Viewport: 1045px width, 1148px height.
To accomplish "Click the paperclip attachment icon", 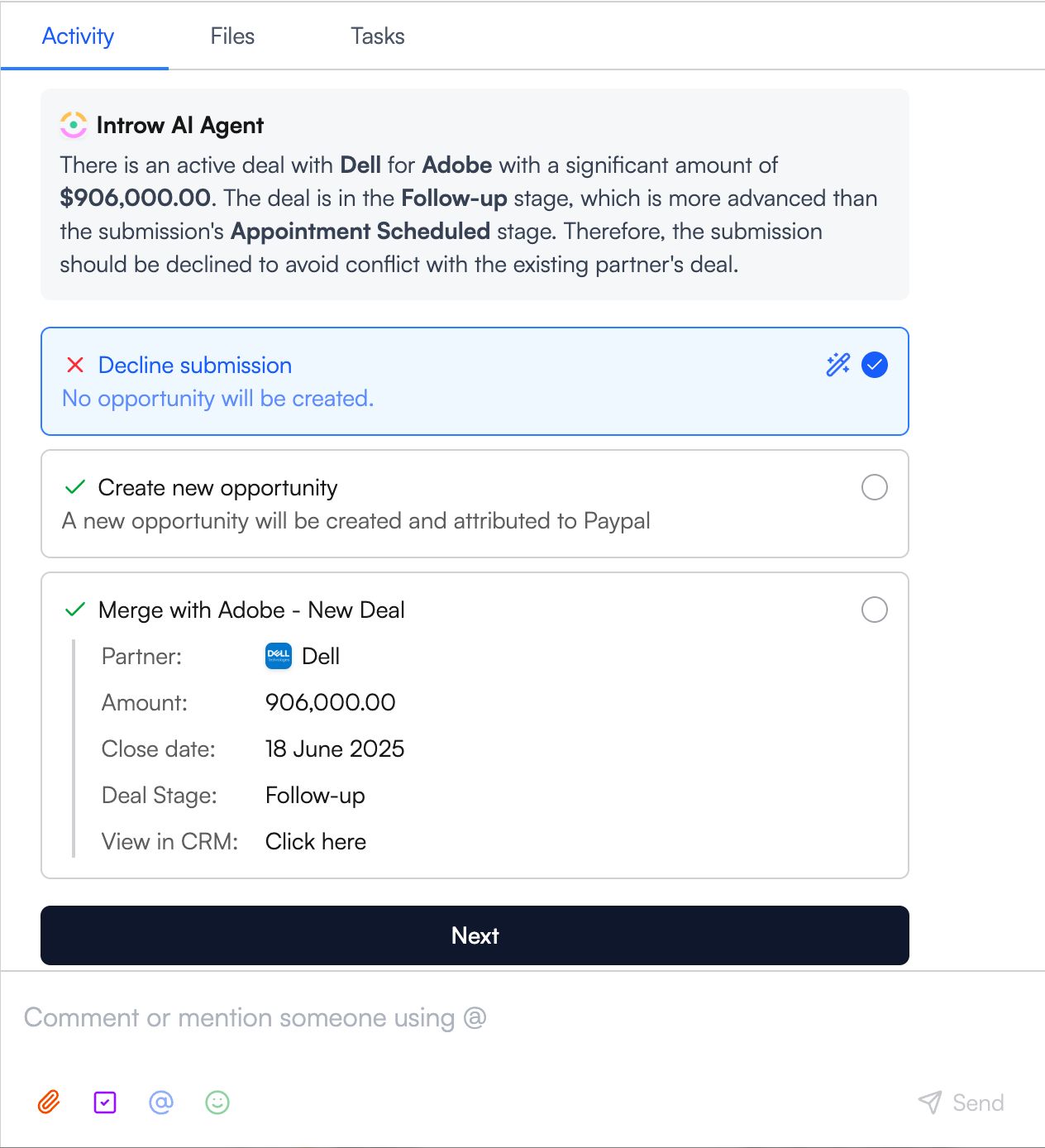I will [x=49, y=1102].
